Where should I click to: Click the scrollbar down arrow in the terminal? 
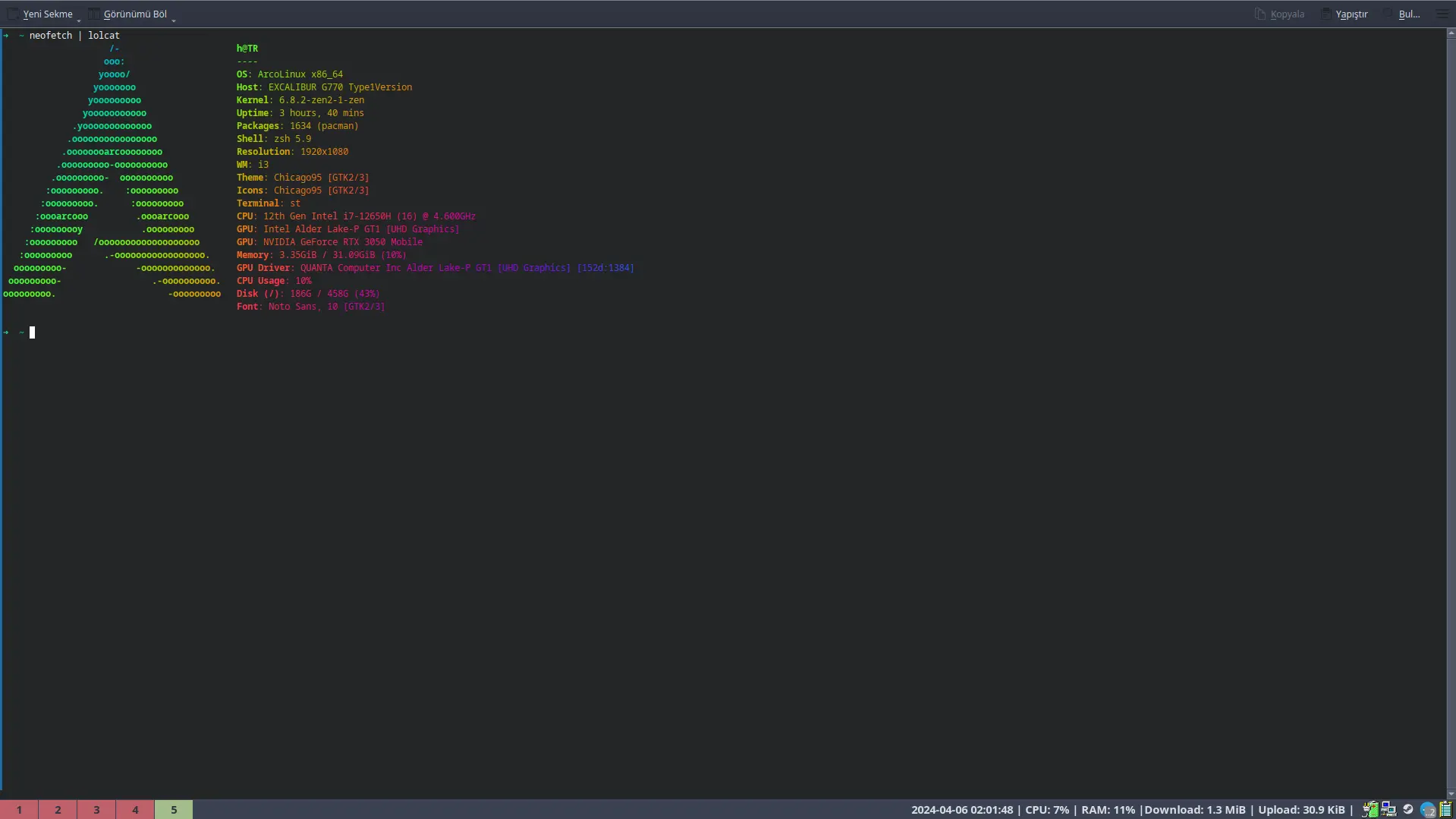(x=1451, y=794)
